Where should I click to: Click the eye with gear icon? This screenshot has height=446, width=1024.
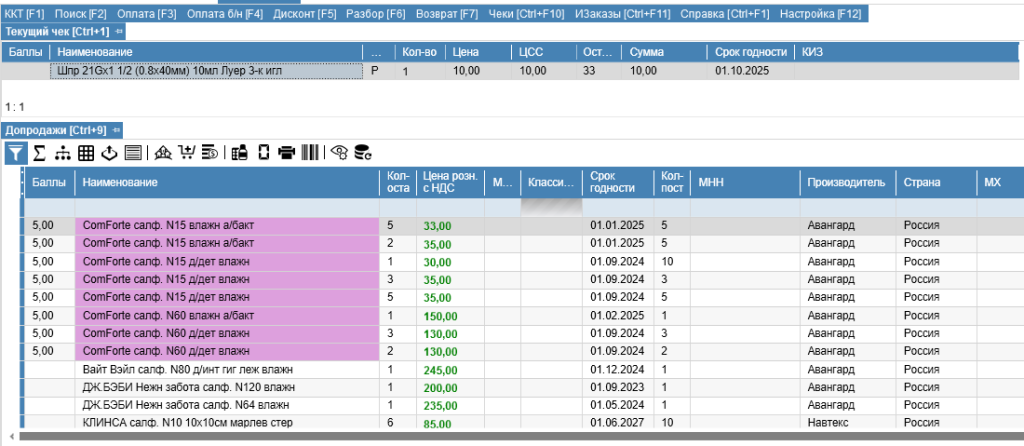340,153
